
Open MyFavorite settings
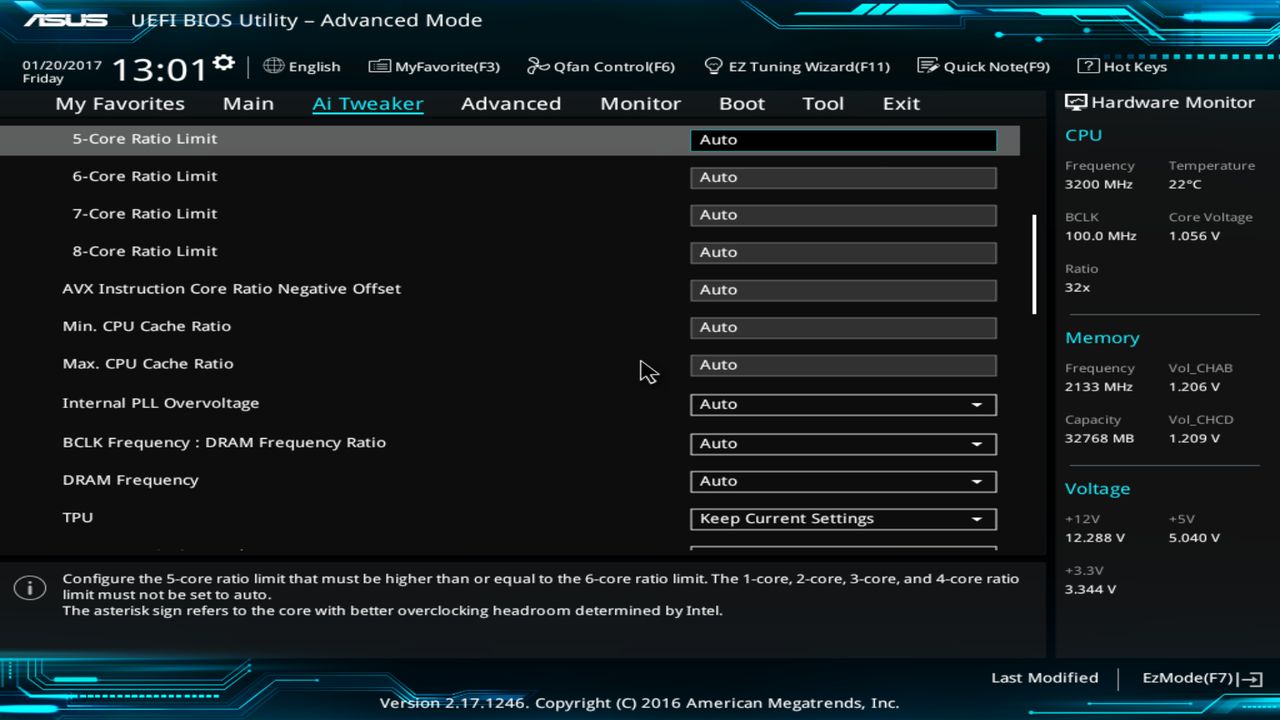coord(433,66)
